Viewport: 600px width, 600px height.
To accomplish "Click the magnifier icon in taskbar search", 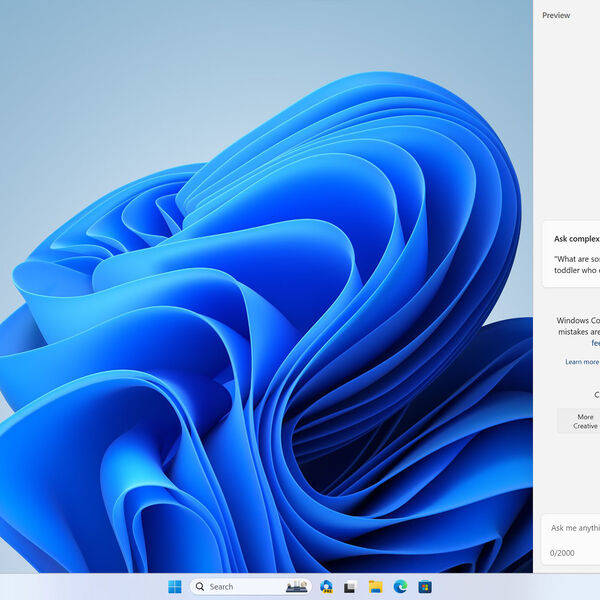I will point(200,587).
